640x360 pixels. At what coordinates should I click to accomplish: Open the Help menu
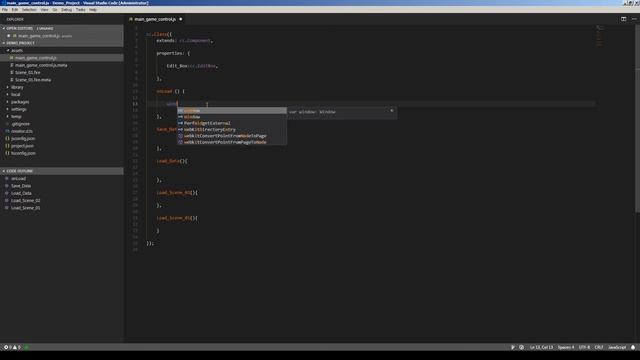pyautogui.click(x=93, y=9)
